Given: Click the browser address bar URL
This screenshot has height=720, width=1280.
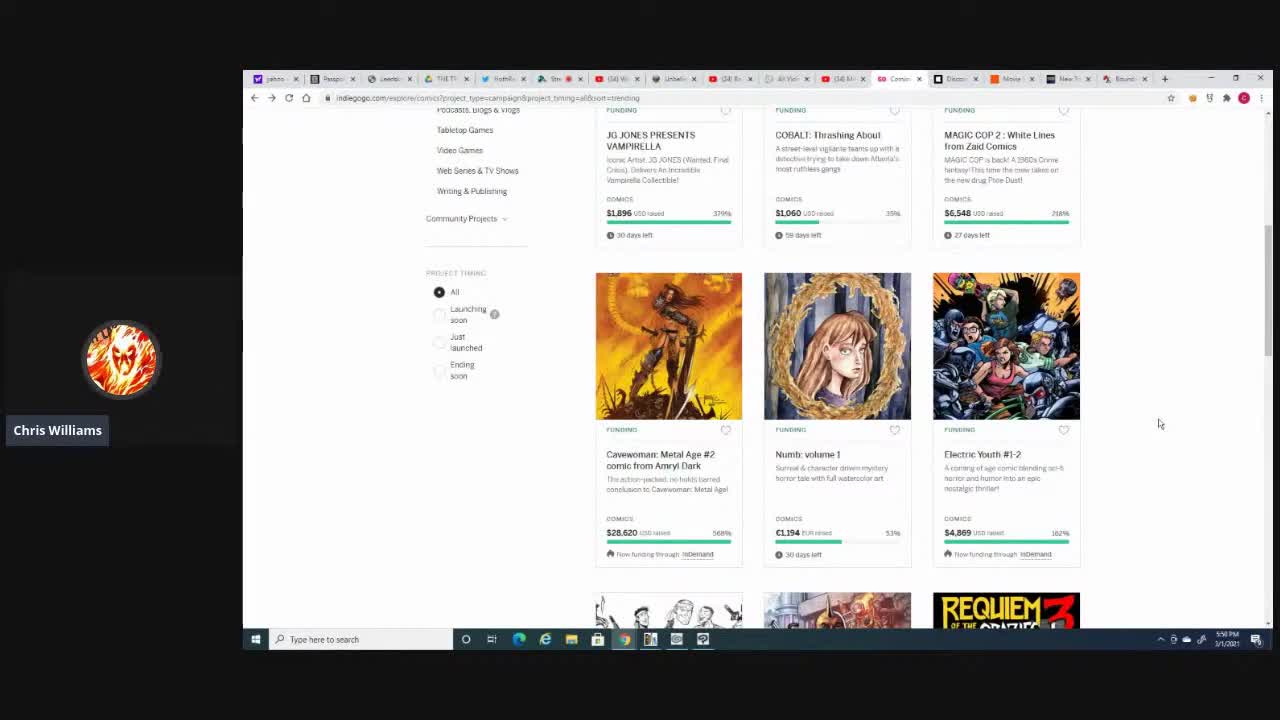Looking at the screenshot, I should pos(488,98).
